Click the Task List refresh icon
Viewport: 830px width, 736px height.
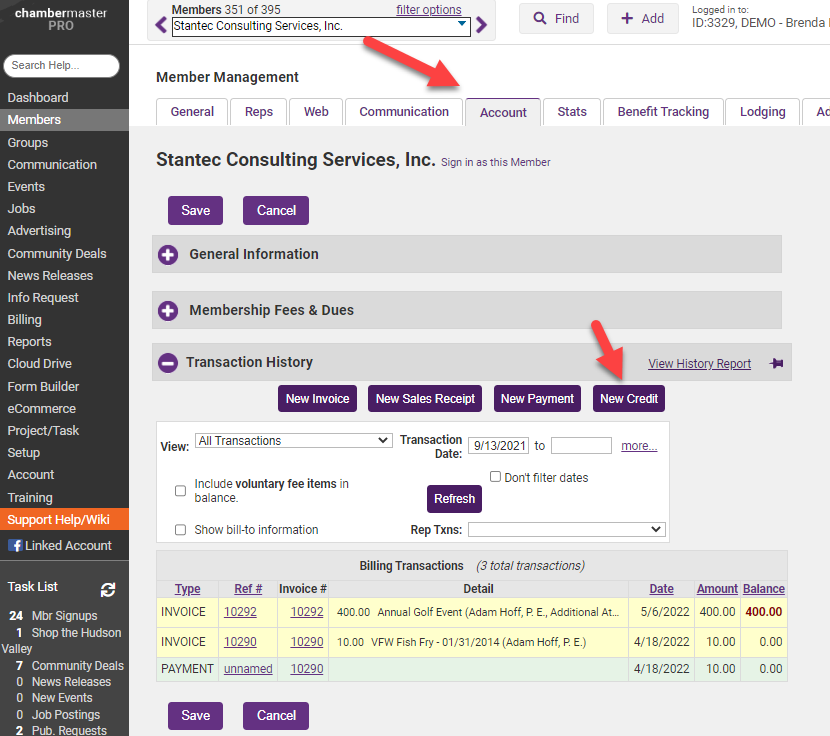[108, 590]
